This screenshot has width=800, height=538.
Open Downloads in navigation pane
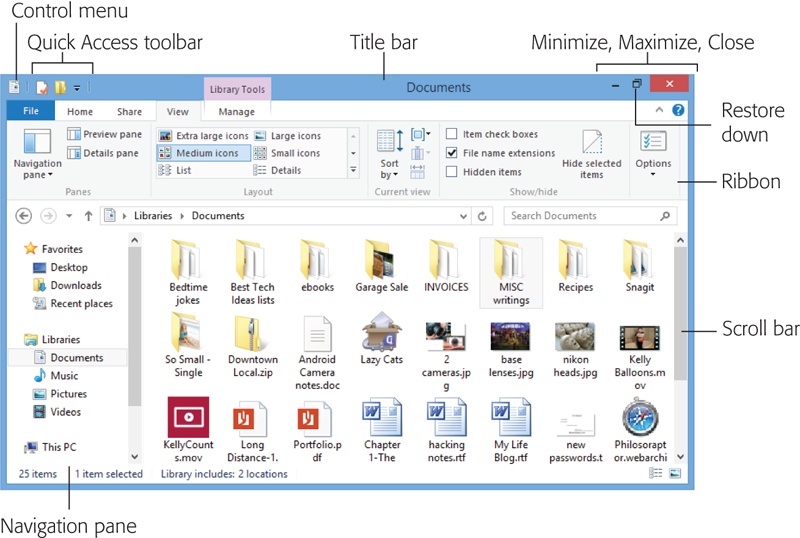coord(67,285)
